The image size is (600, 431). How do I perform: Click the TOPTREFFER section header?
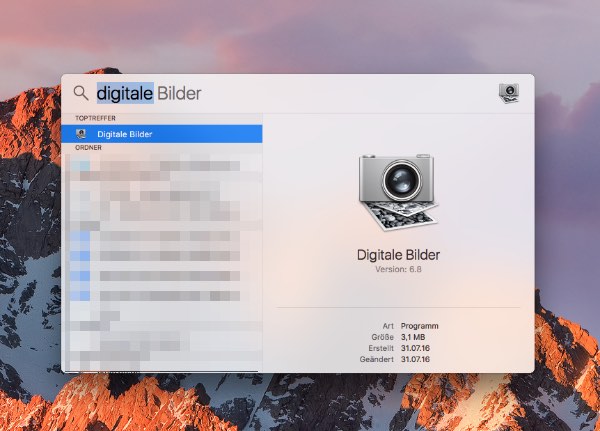pyautogui.click(x=95, y=118)
